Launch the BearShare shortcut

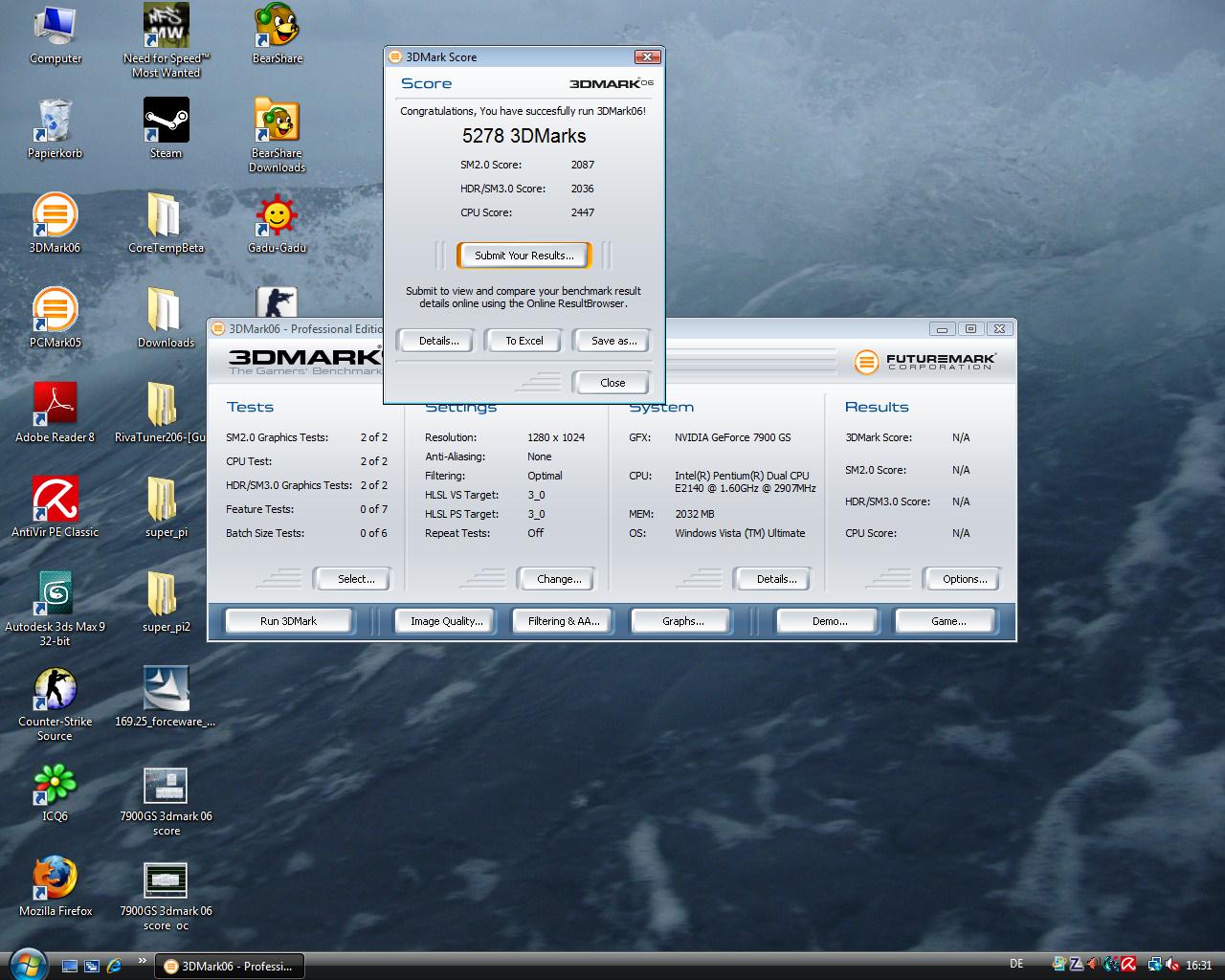277,35
